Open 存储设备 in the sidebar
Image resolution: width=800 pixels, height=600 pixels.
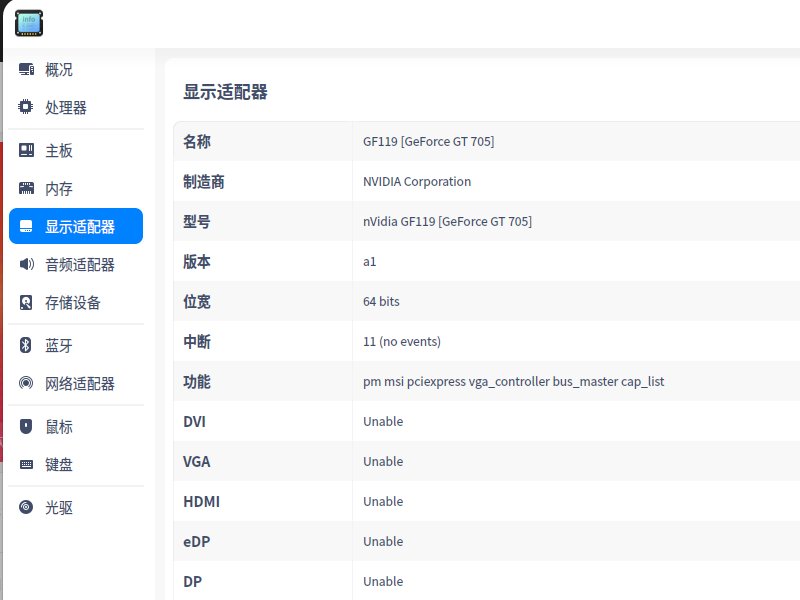click(x=76, y=303)
